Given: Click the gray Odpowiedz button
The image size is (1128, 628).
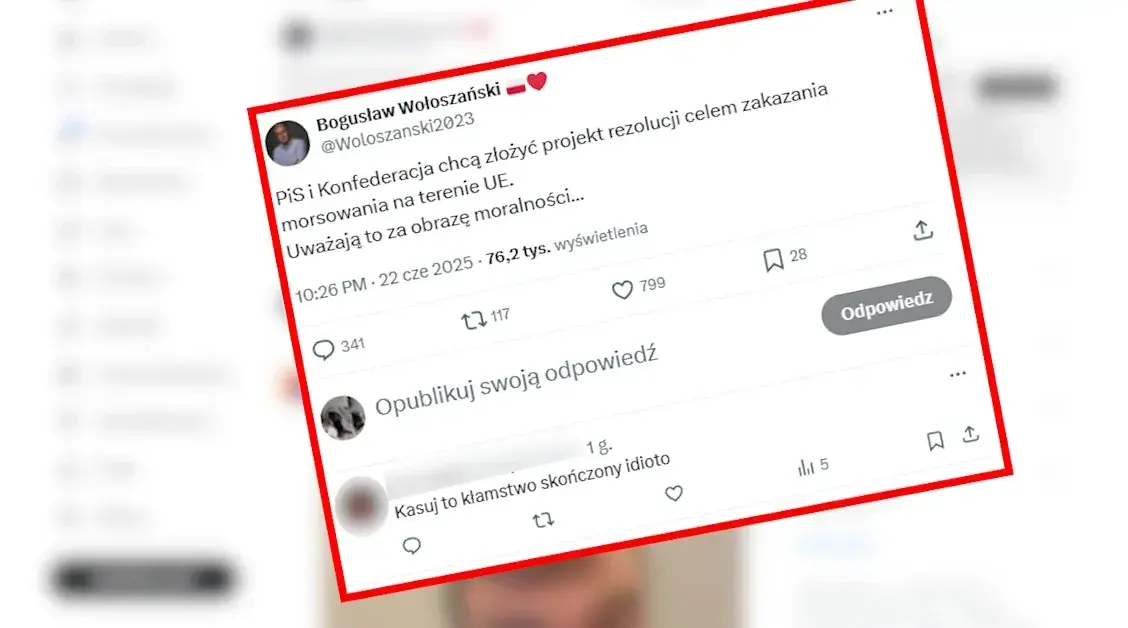Looking at the screenshot, I should [x=886, y=306].
